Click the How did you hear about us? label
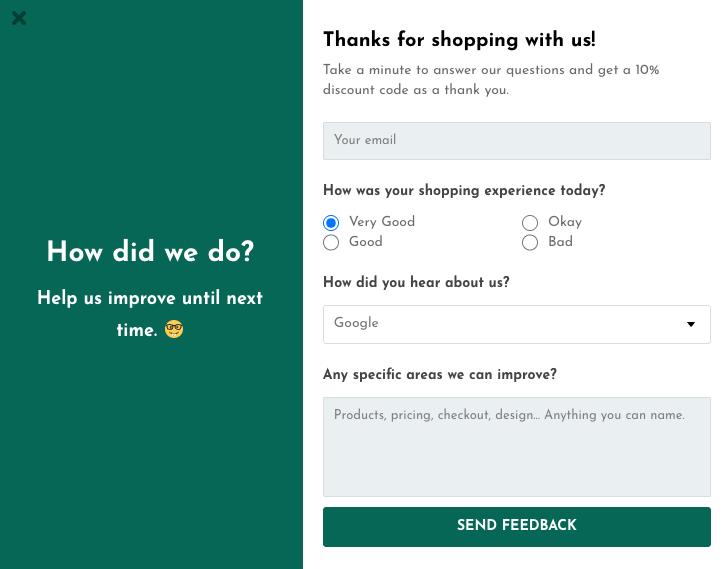Image resolution: width=727 pixels, height=569 pixels. tap(416, 282)
